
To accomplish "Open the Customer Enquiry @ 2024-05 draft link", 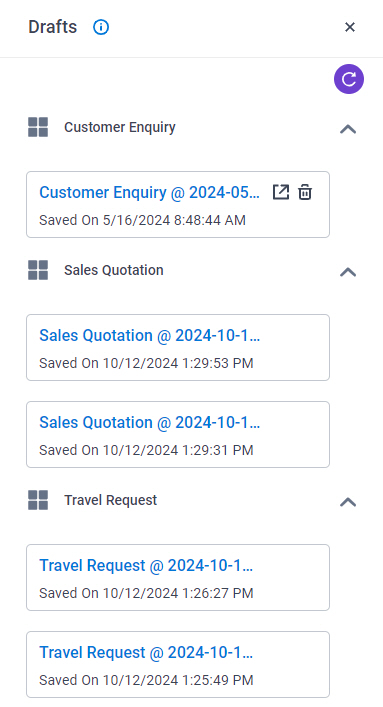I will [149, 193].
